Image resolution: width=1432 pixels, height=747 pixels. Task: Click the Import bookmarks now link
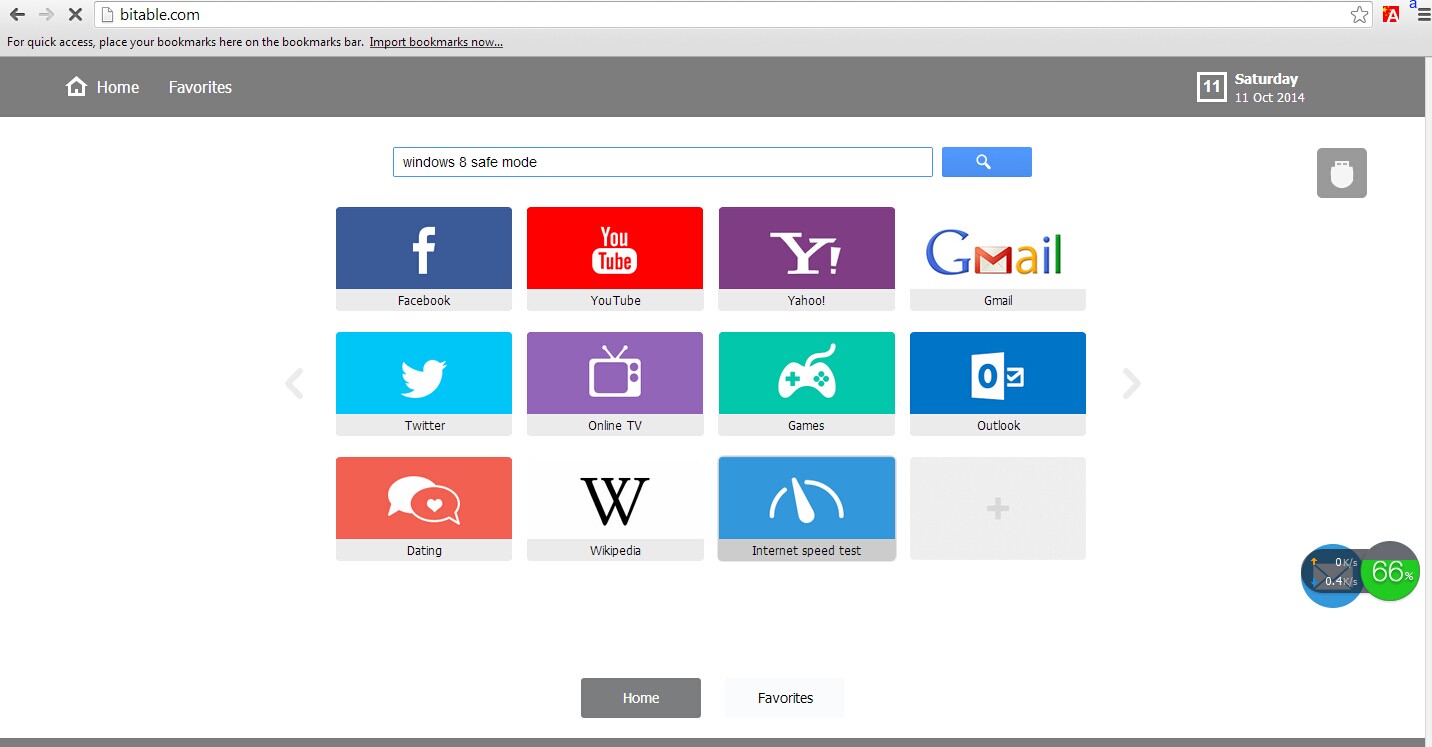point(436,42)
